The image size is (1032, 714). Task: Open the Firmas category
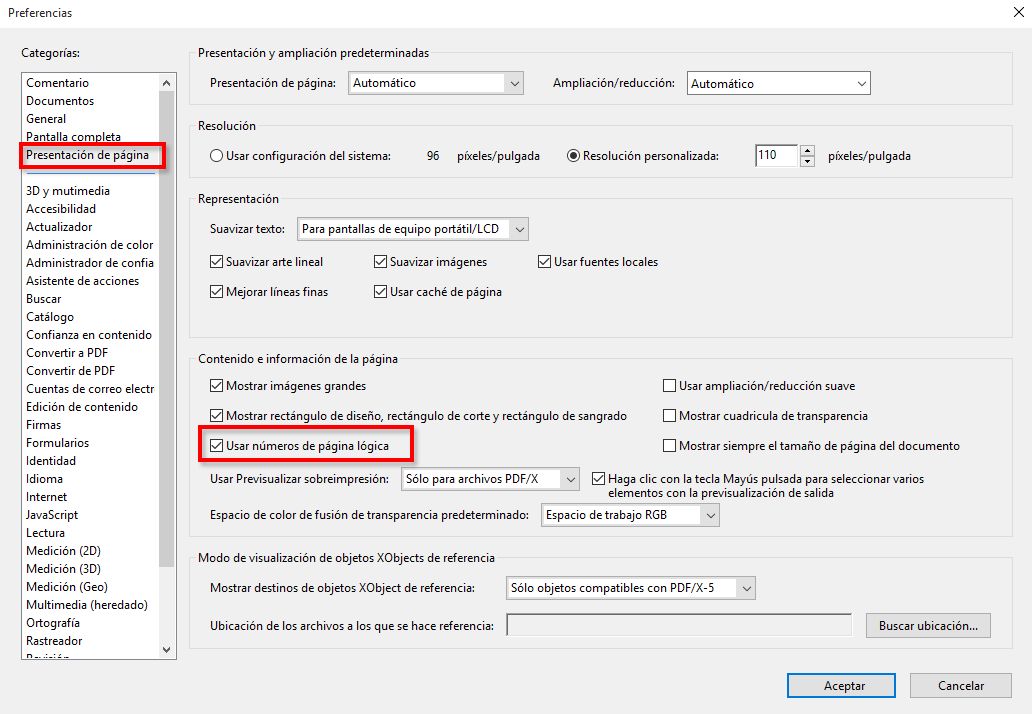(43, 424)
